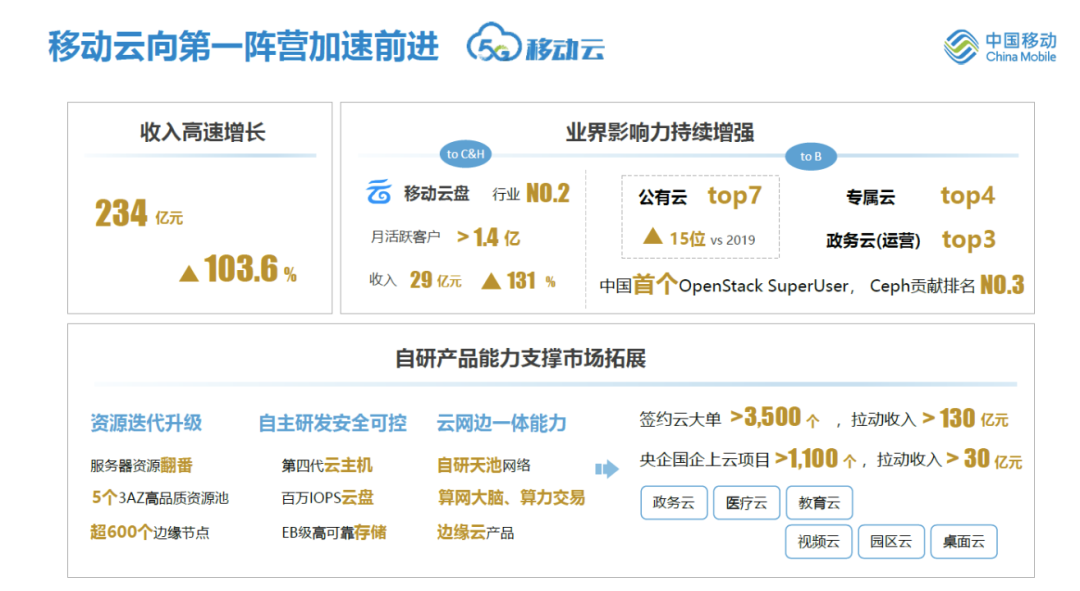Click the 公有云 top7 text
This screenshot has height=591, width=1080.
tap(700, 196)
